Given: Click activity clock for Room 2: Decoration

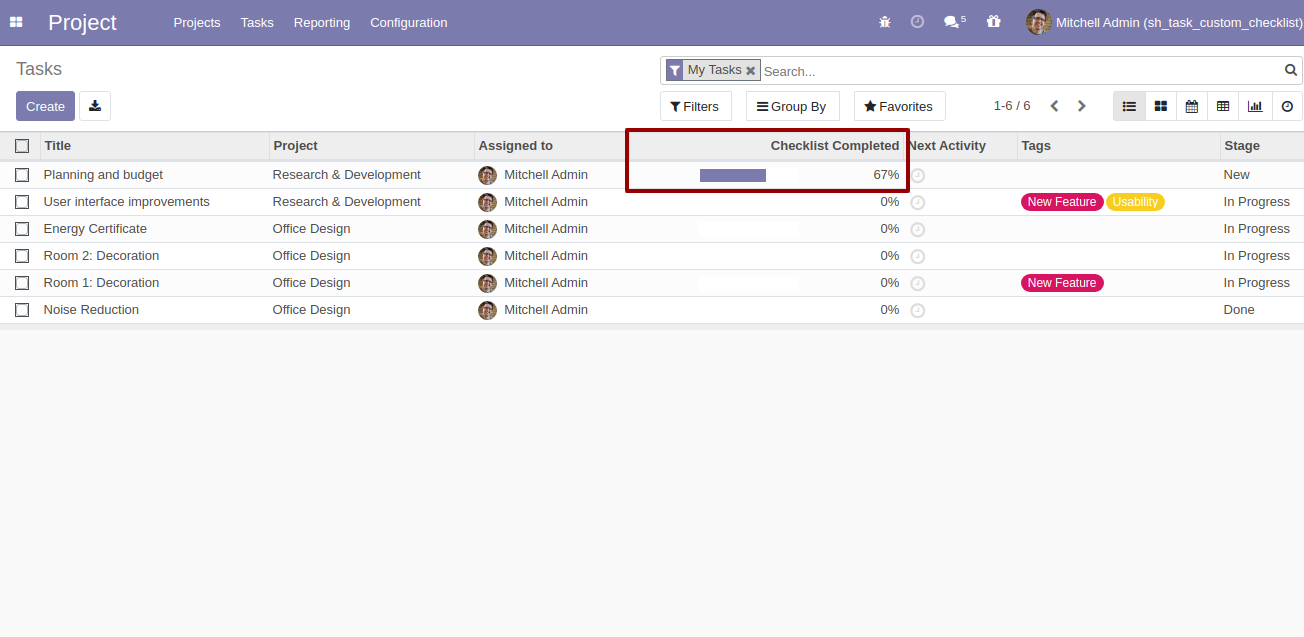Looking at the screenshot, I should point(918,256).
